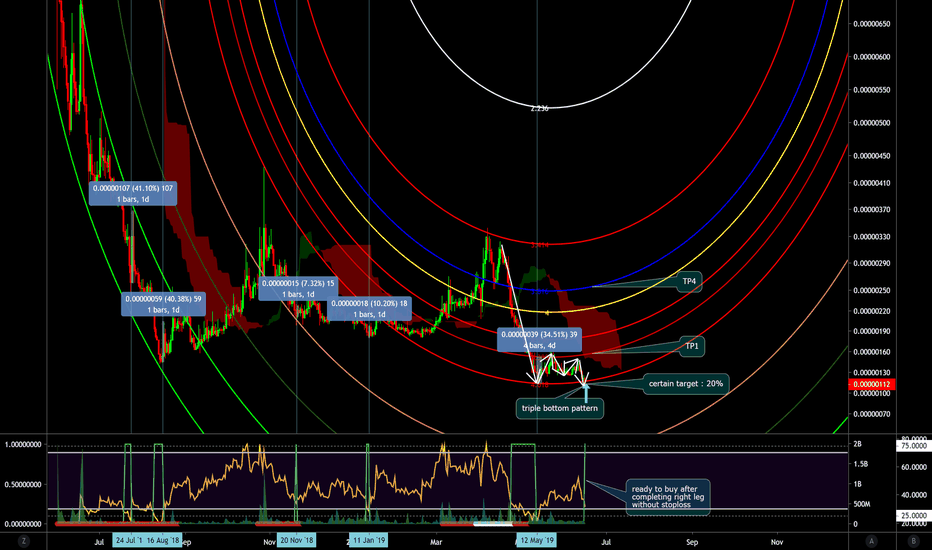Click the Sep label on time axis
This screenshot has height=550, width=932.
coord(692,542)
